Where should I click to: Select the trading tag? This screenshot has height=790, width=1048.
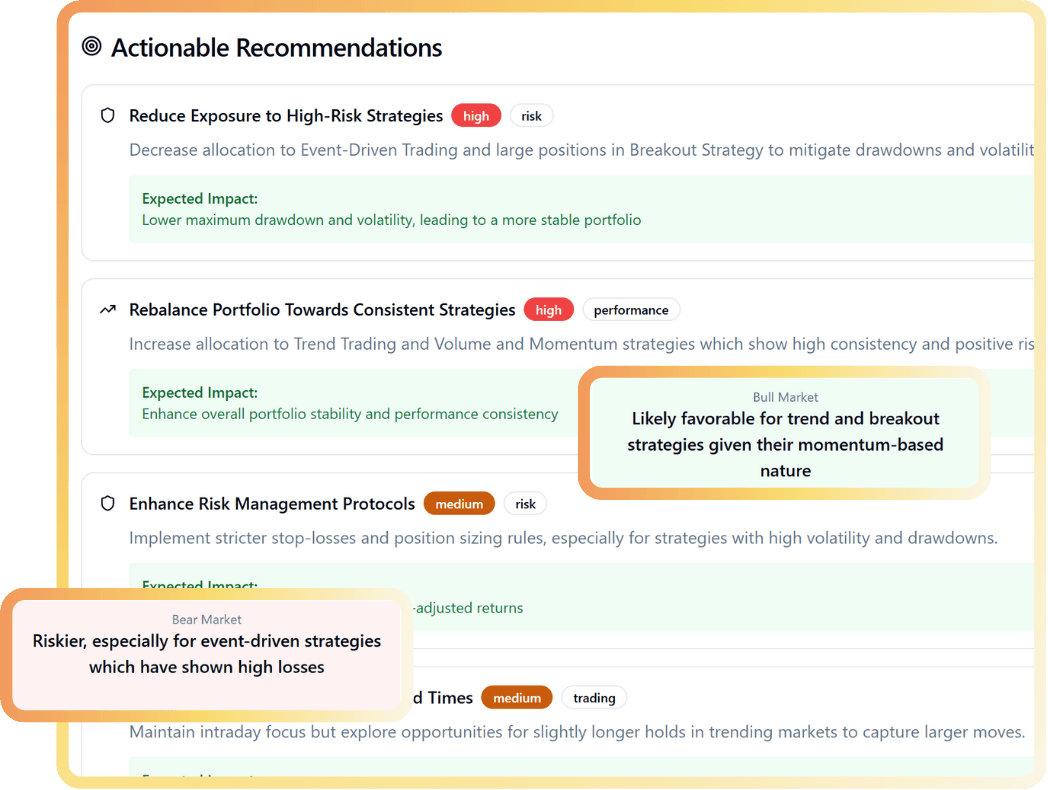pos(594,698)
